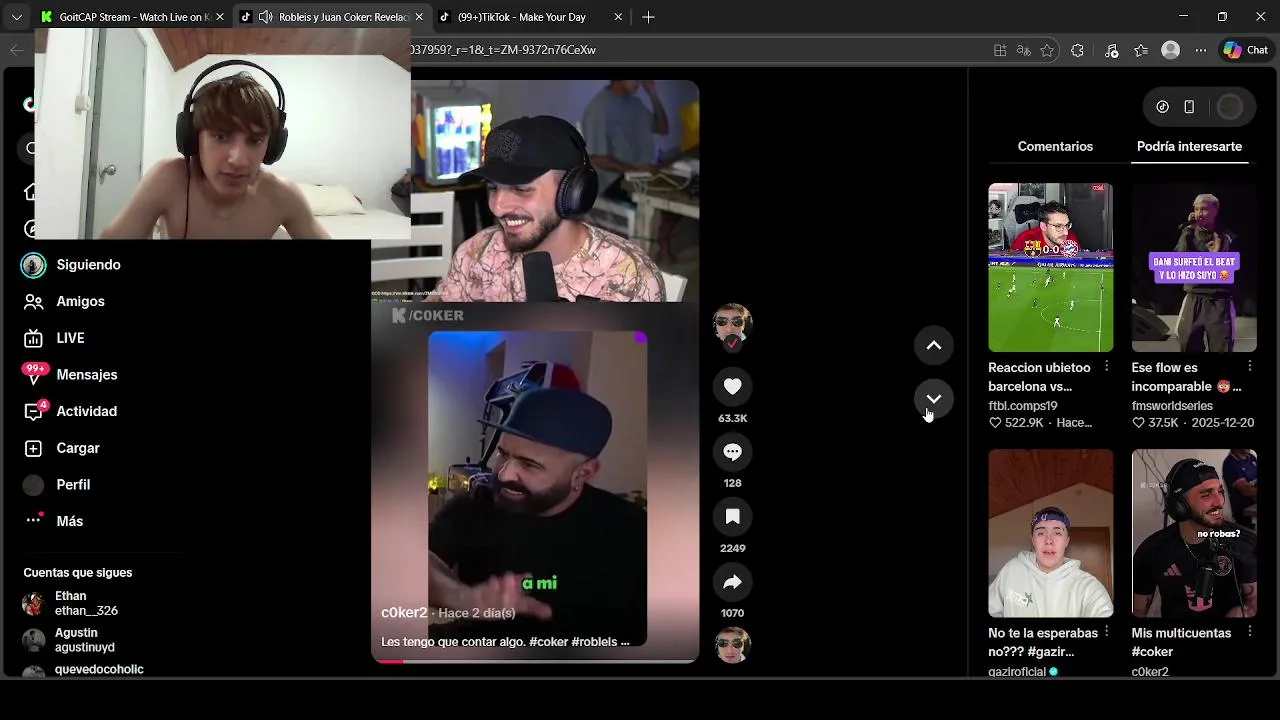Visit the fmsworldseries author link

click(1172, 406)
